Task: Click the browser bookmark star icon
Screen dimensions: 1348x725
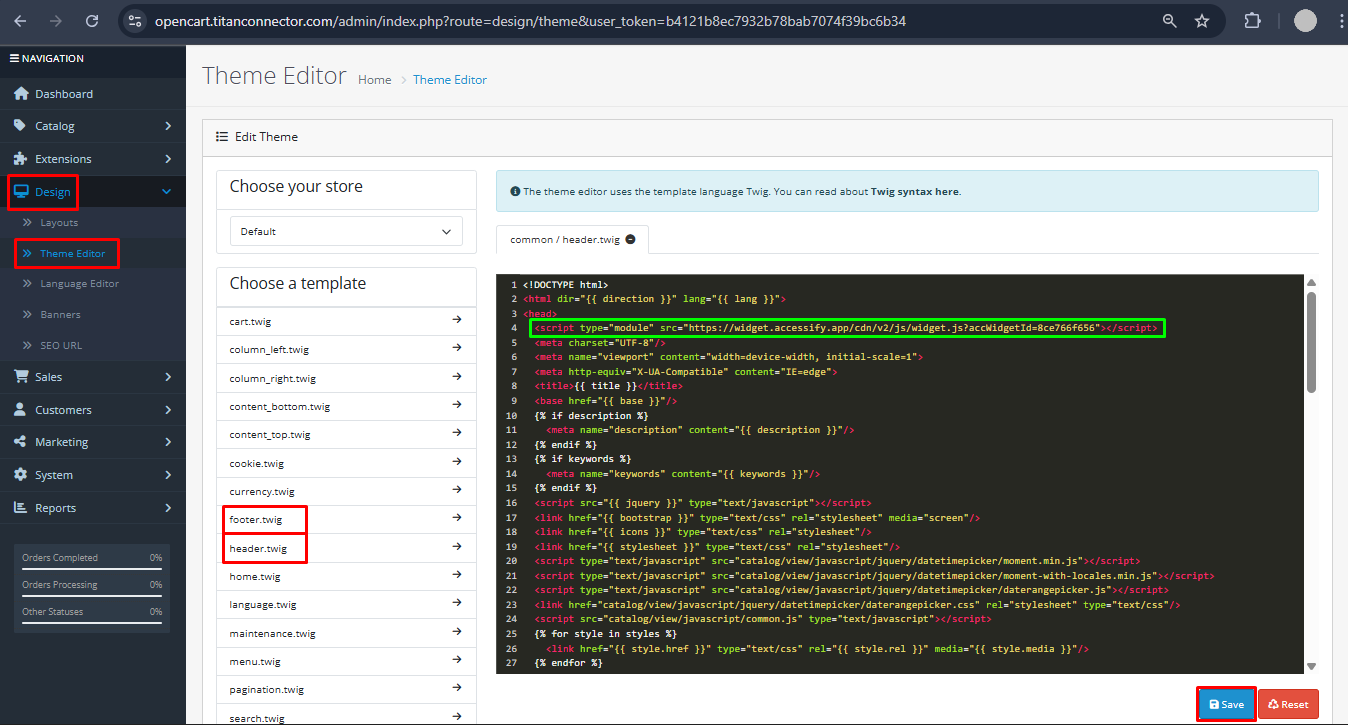Action: point(1201,20)
